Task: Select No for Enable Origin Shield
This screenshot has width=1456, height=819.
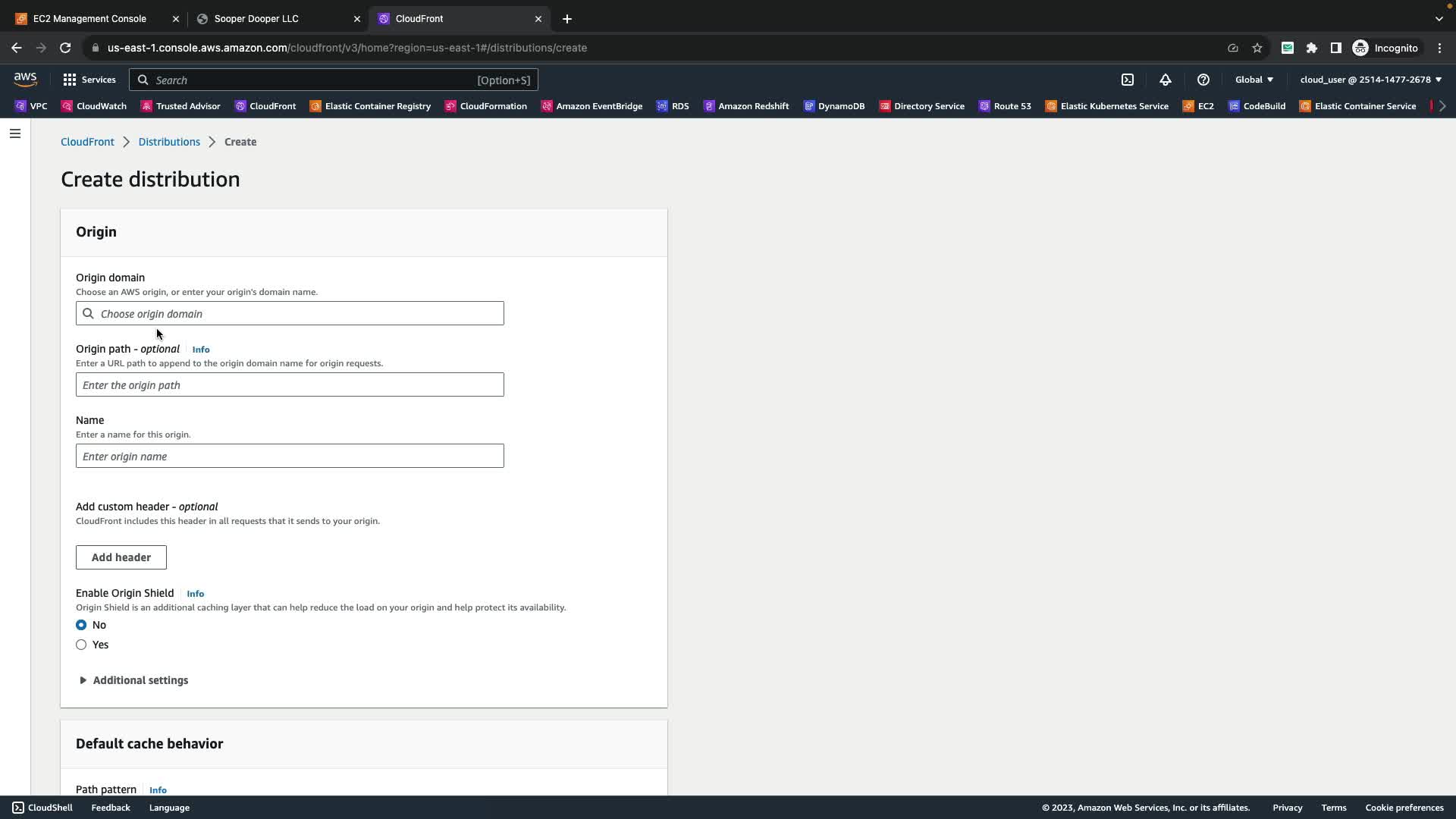Action: pos(81,625)
